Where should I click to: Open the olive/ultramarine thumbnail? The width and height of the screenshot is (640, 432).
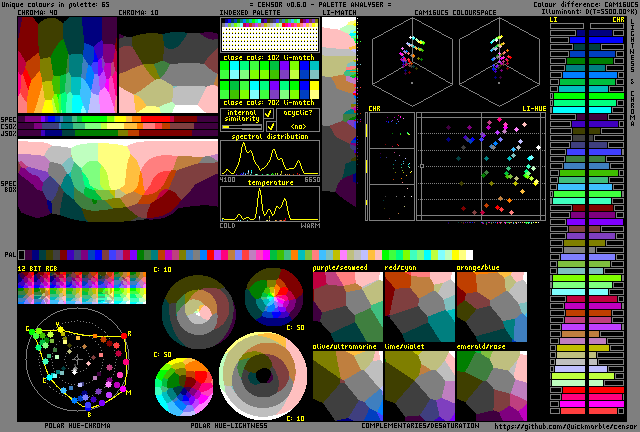347,385
